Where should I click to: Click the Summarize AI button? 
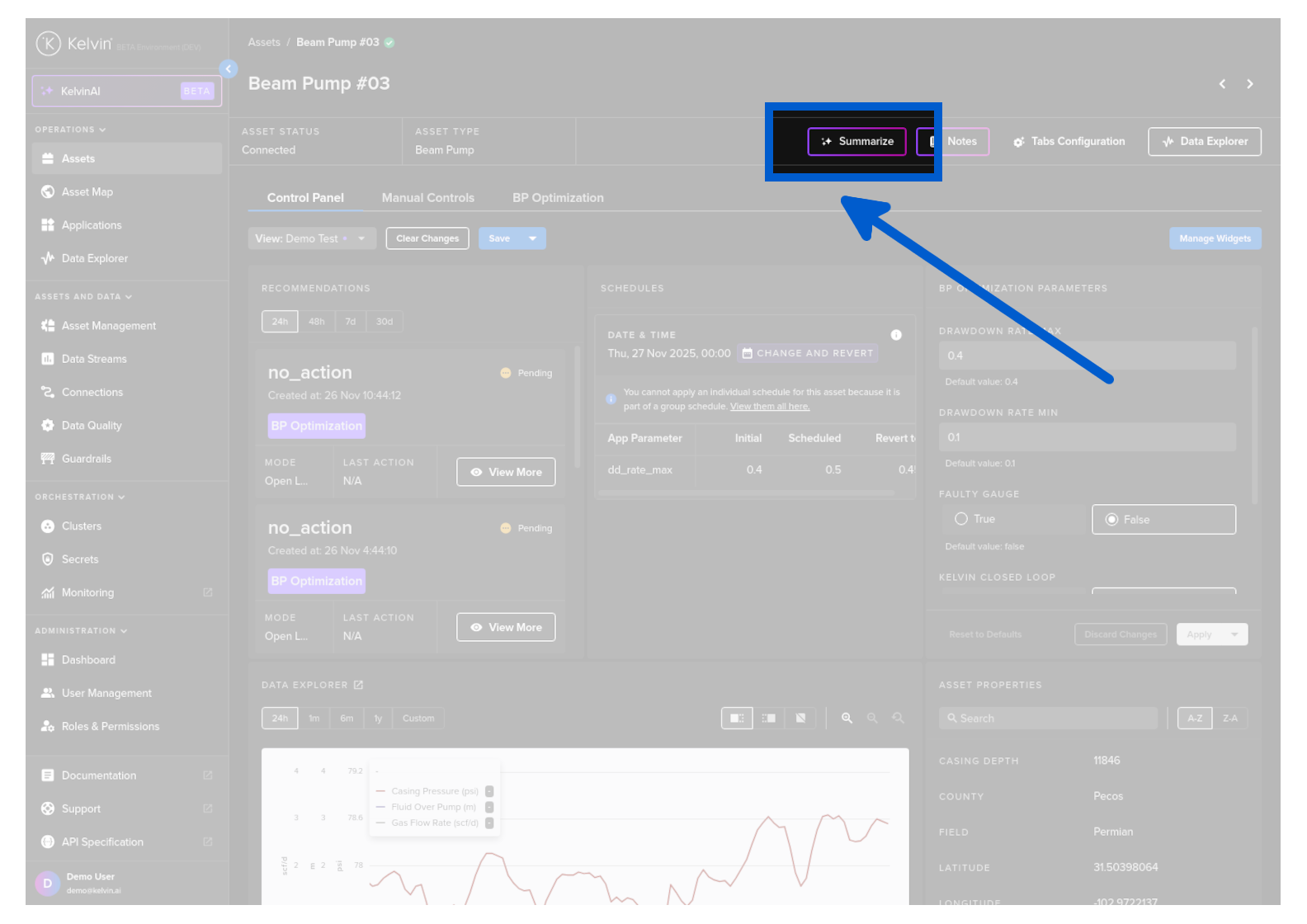coord(856,141)
